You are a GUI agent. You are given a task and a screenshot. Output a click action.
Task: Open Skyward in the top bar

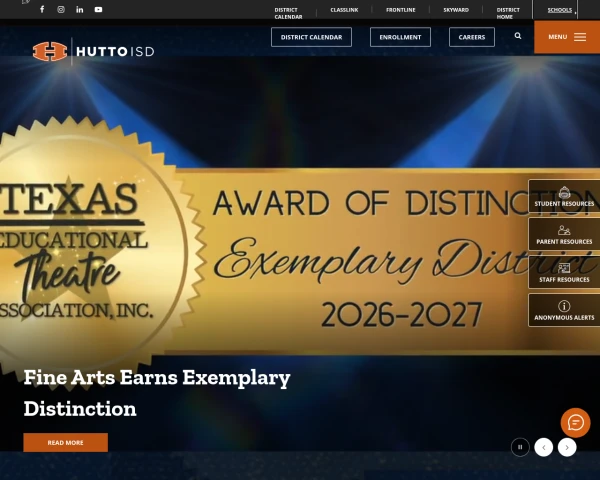[456, 10]
